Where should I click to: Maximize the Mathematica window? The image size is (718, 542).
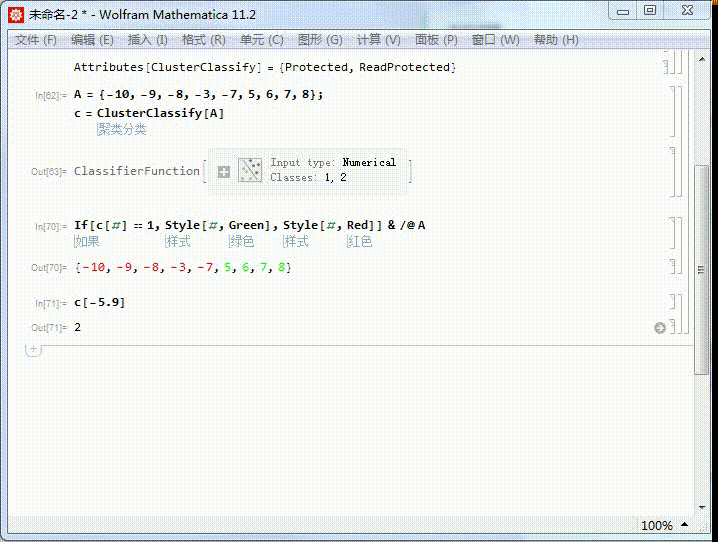pos(650,10)
